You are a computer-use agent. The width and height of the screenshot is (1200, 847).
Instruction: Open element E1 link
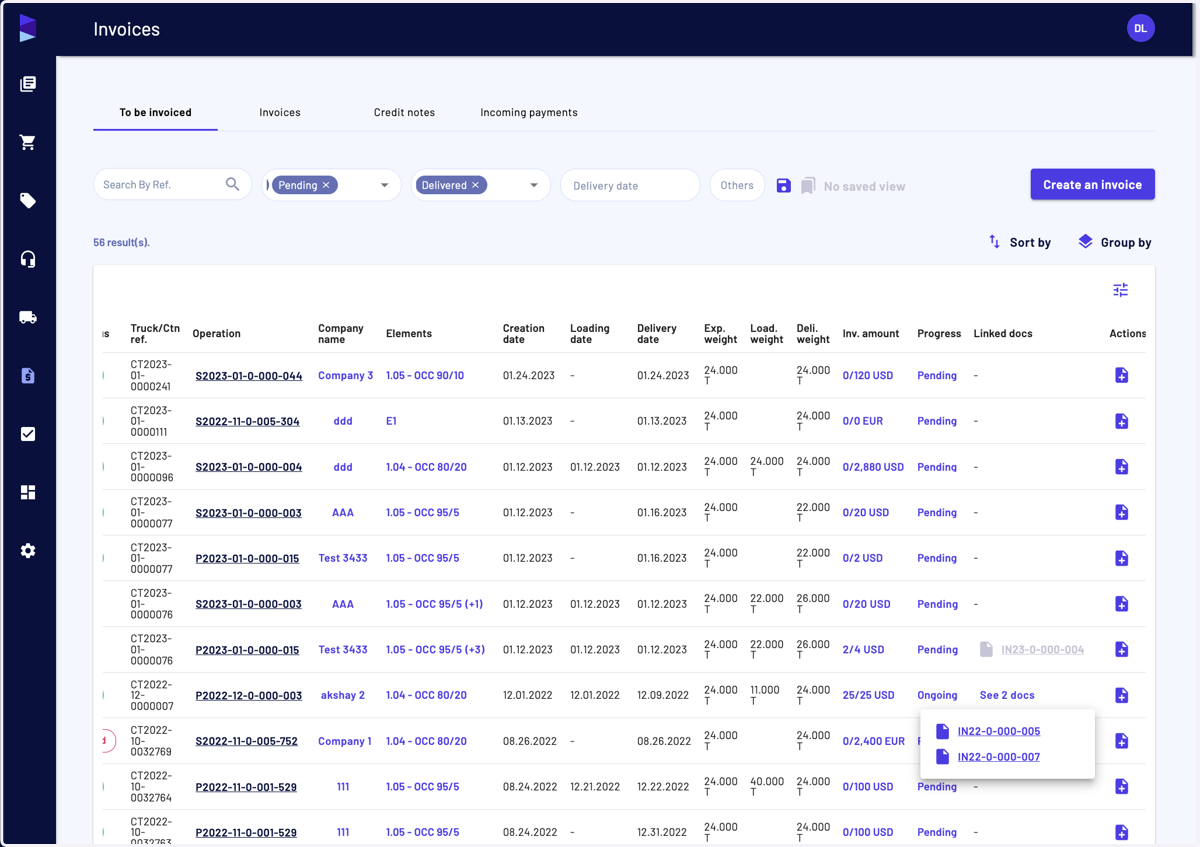[x=391, y=422]
